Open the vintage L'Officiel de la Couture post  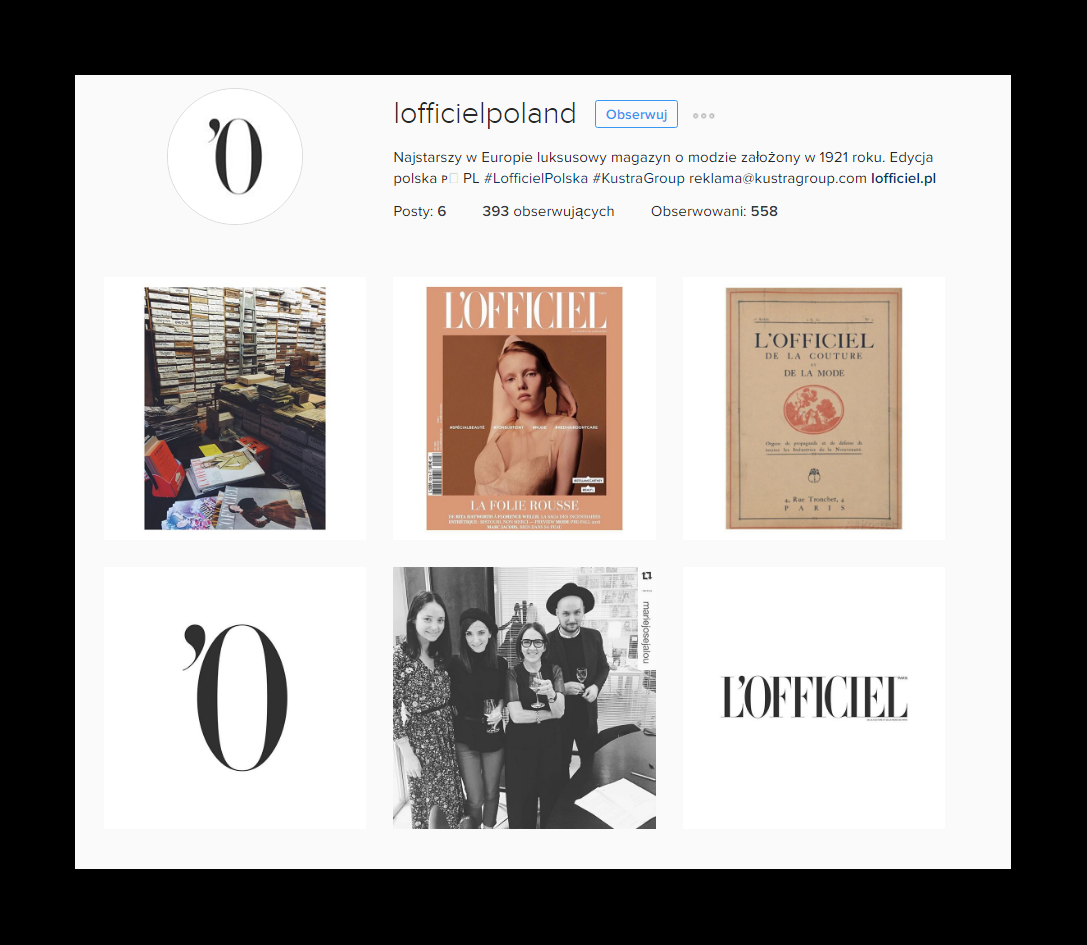click(814, 408)
